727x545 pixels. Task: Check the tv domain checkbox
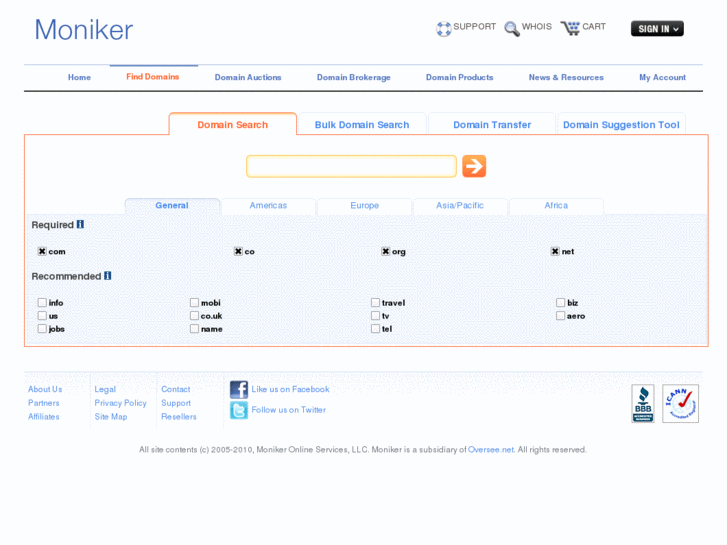[376, 315]
